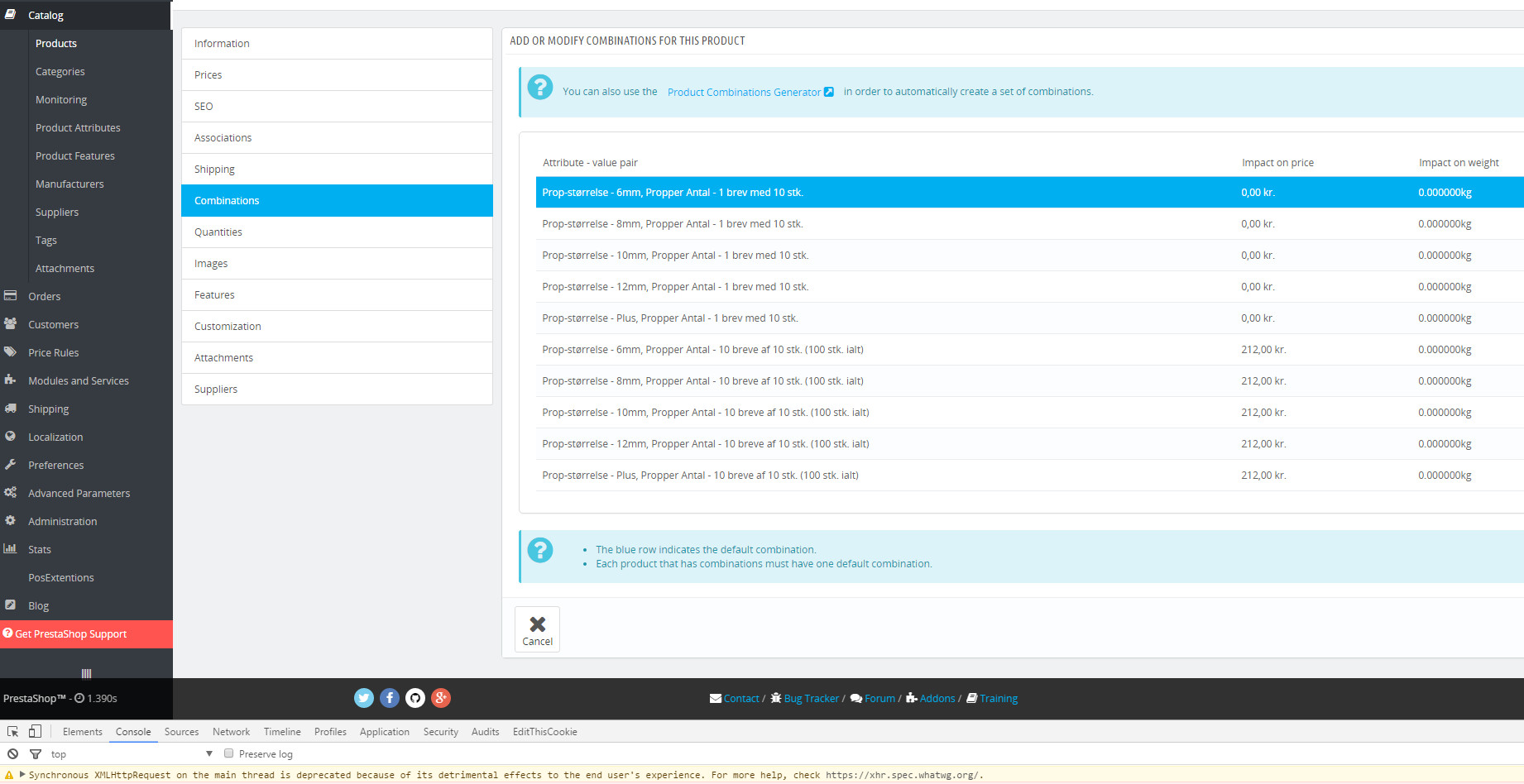Image resolution: width=1524 pixels, height=784 pixels.
Task: Select the 8mm, 10 breve af 10 stk. row
Action: click(x=1029, y=381)
